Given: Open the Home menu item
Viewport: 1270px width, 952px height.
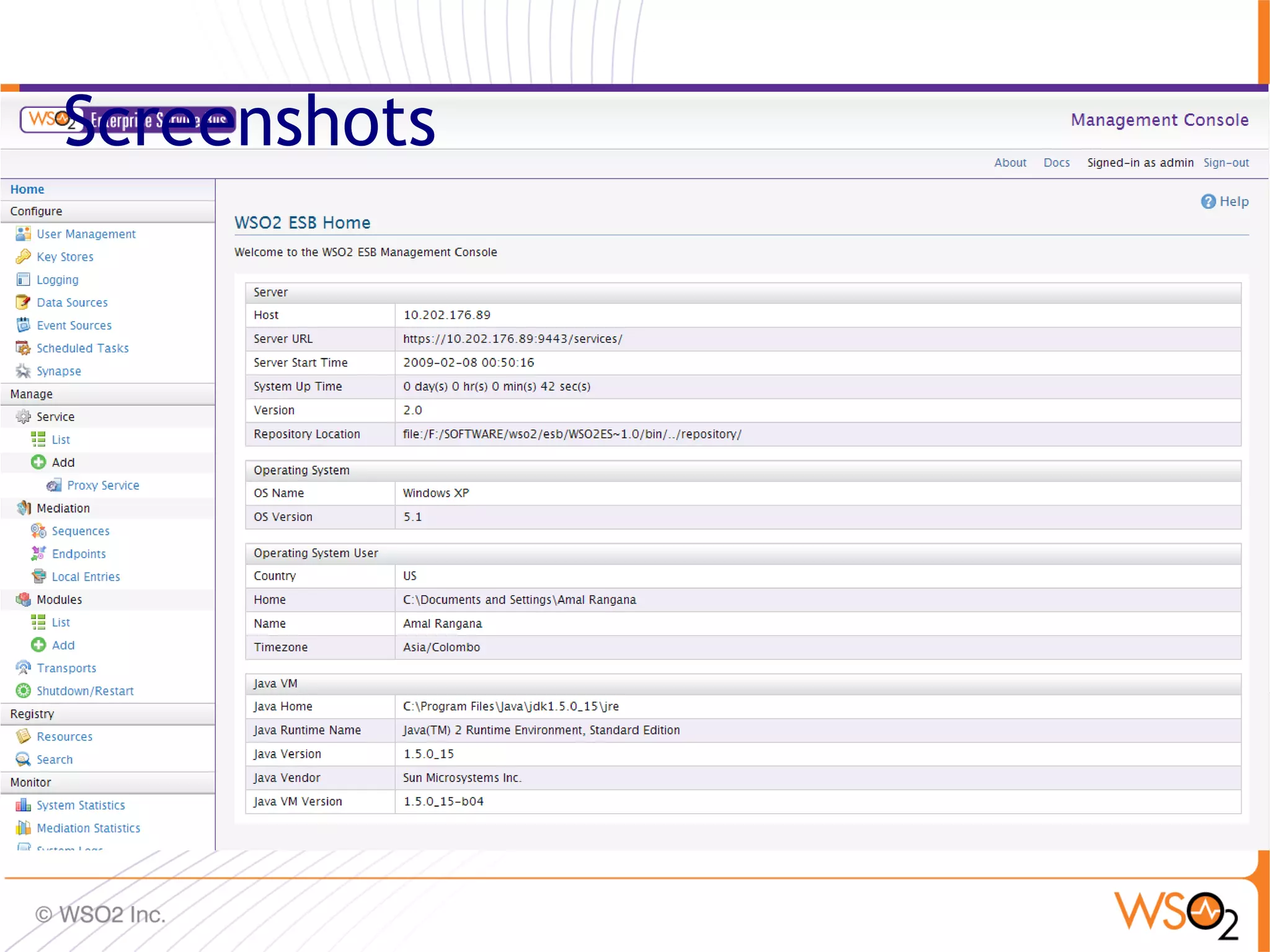Looking at the screenshot, I should point(27,189).
